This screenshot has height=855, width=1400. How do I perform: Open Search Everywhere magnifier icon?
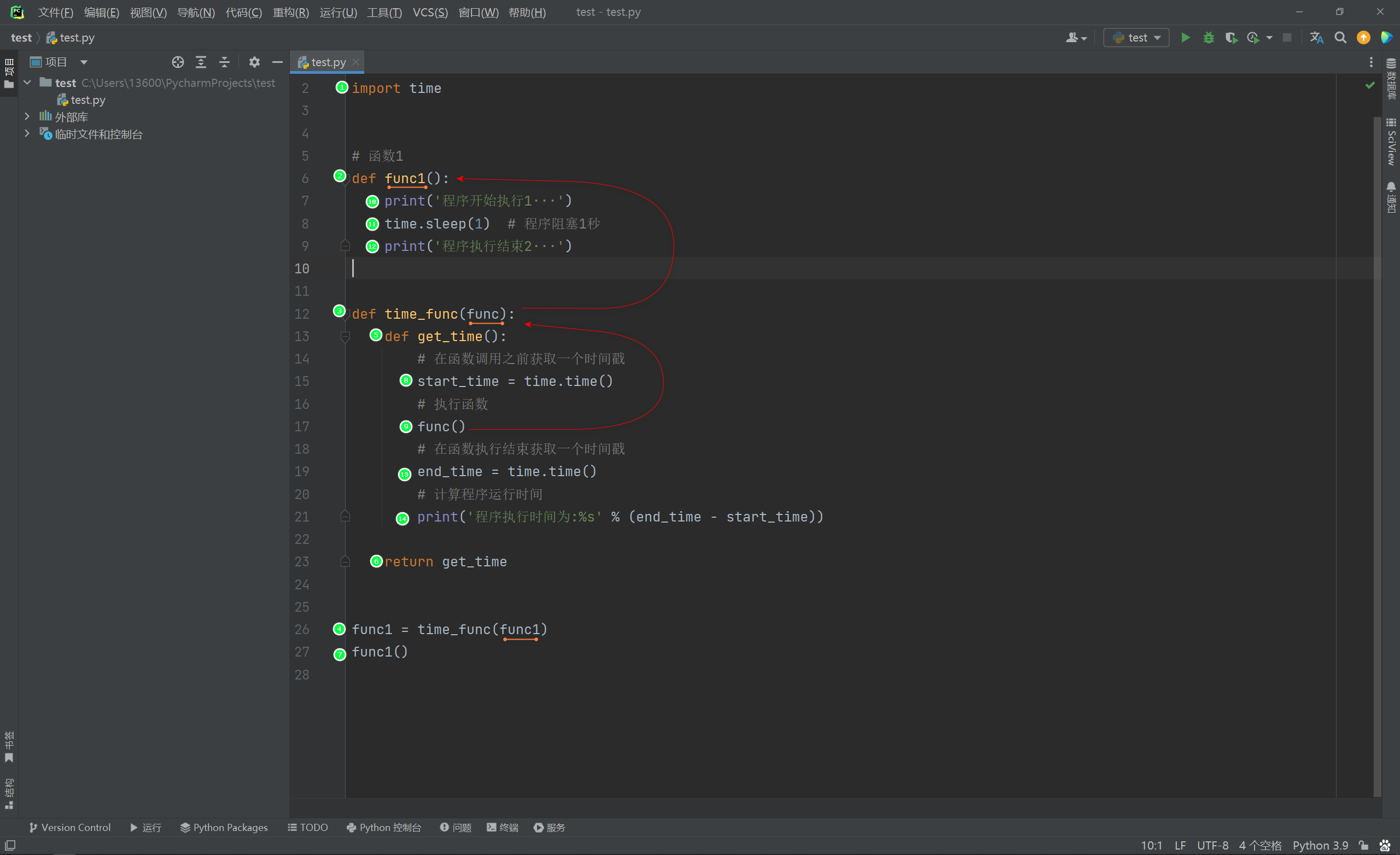[x=1340, y=38]
